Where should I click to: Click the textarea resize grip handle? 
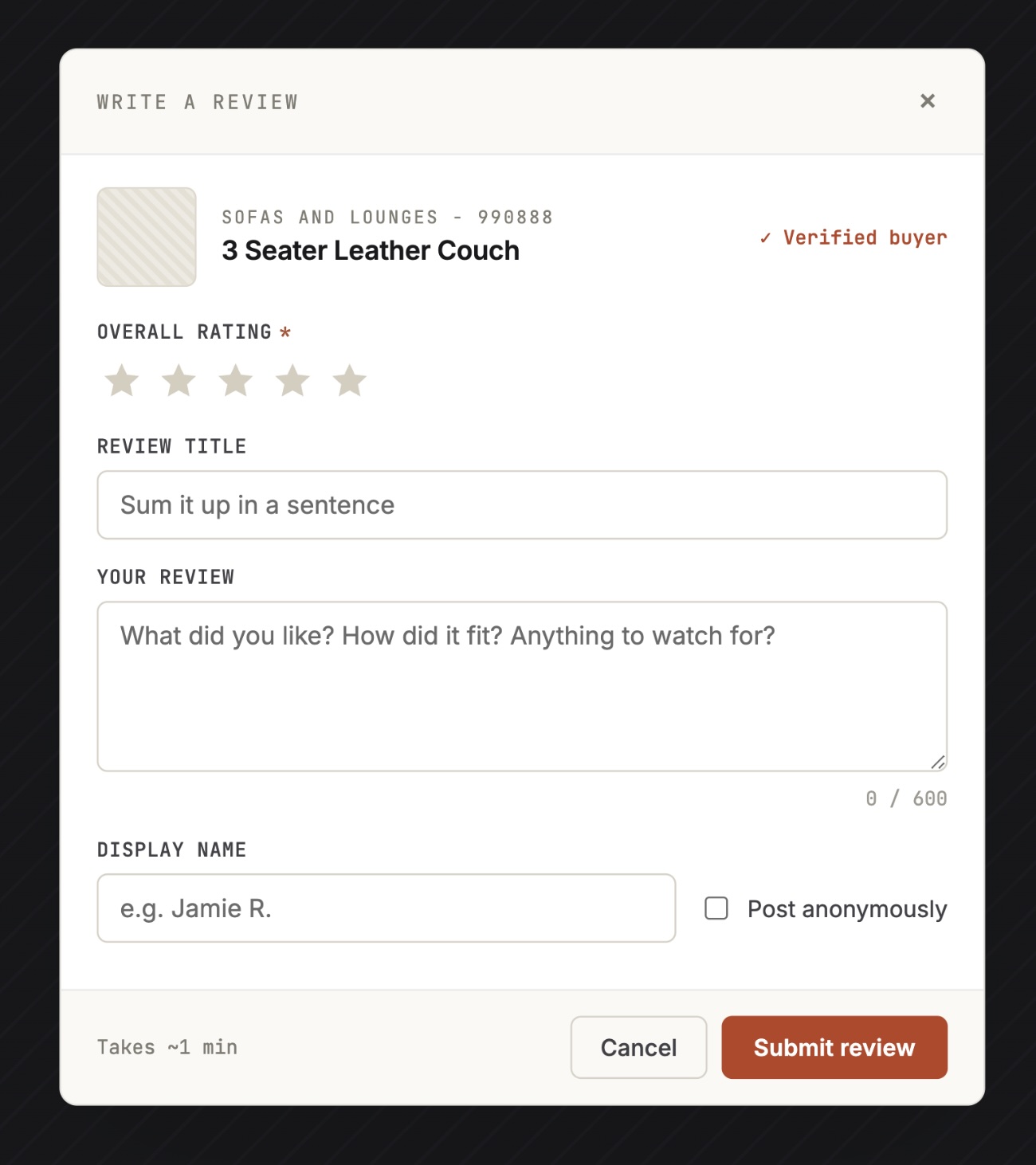pos(939,761)
